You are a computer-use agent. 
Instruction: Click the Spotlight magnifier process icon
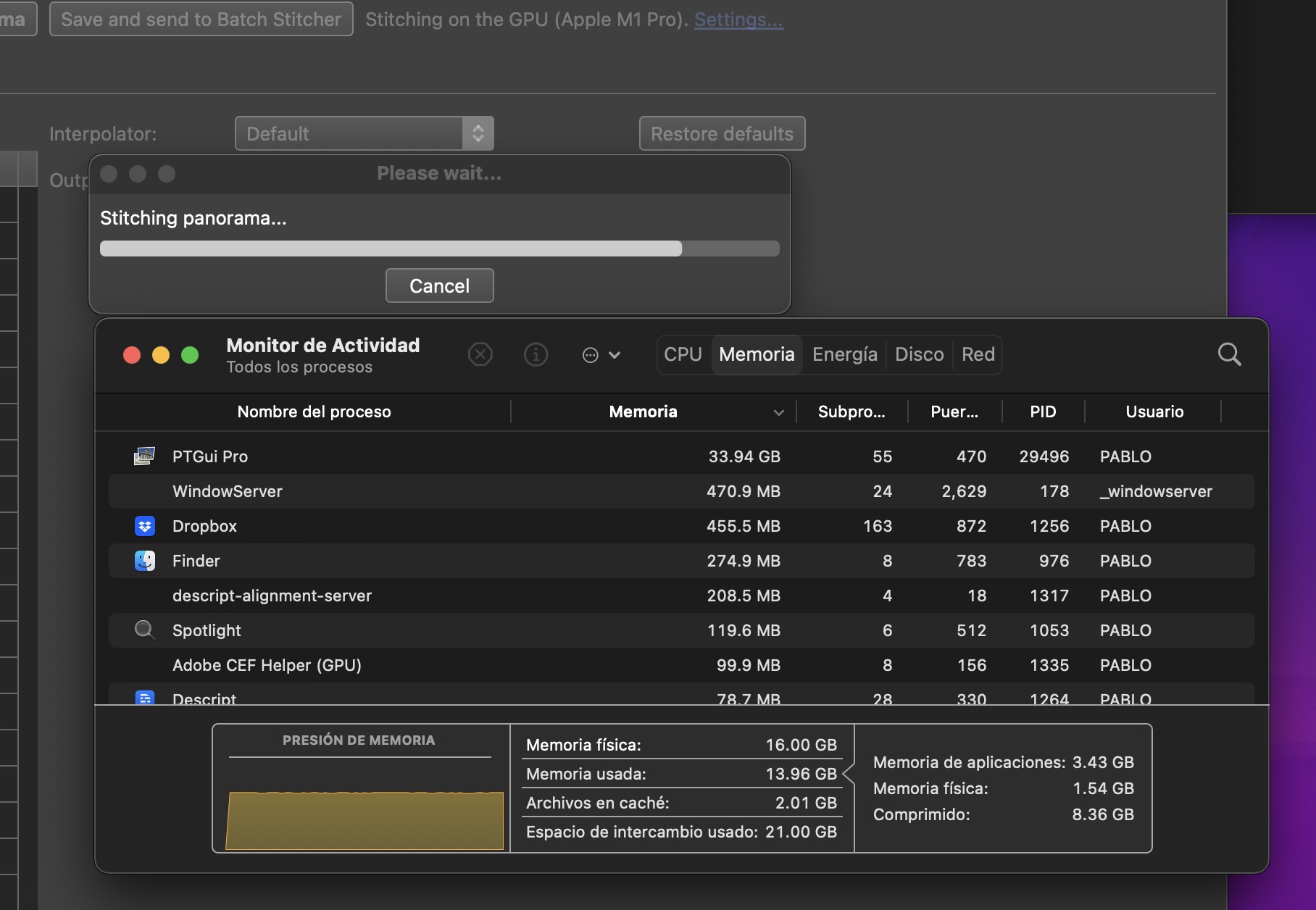coord(145,630)
